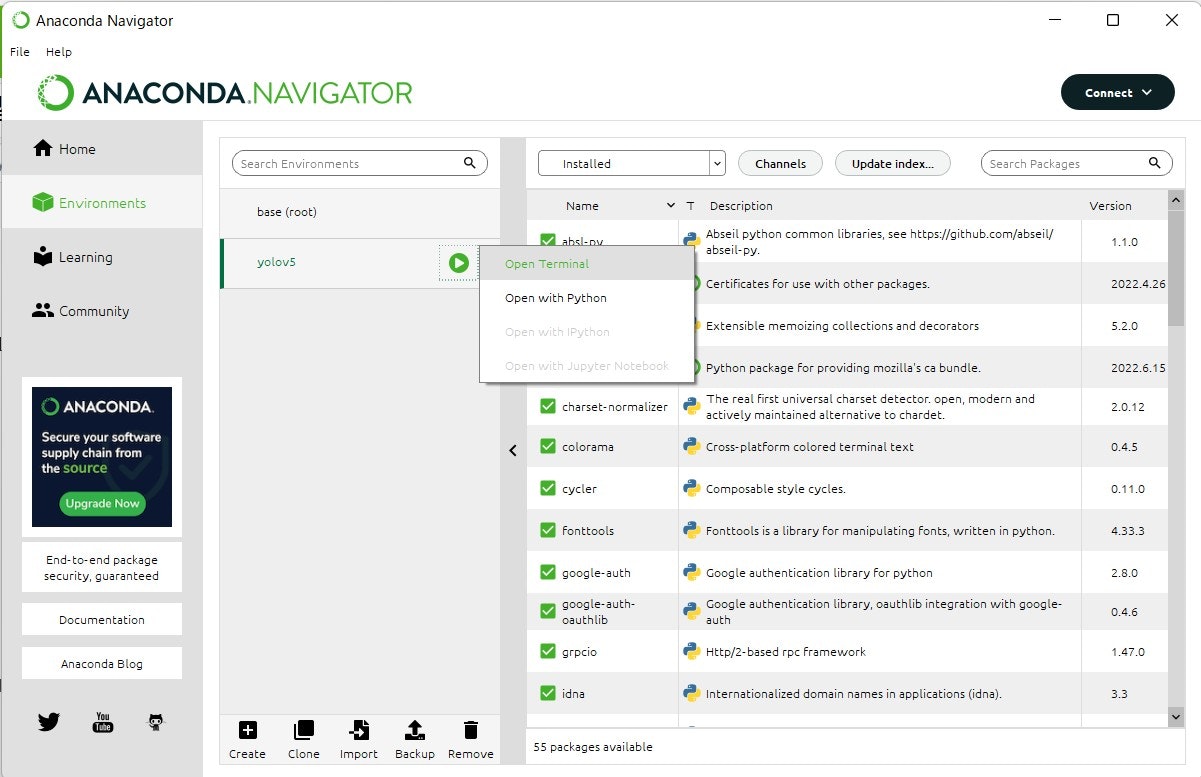Click the Description column header

coord(741,206)
